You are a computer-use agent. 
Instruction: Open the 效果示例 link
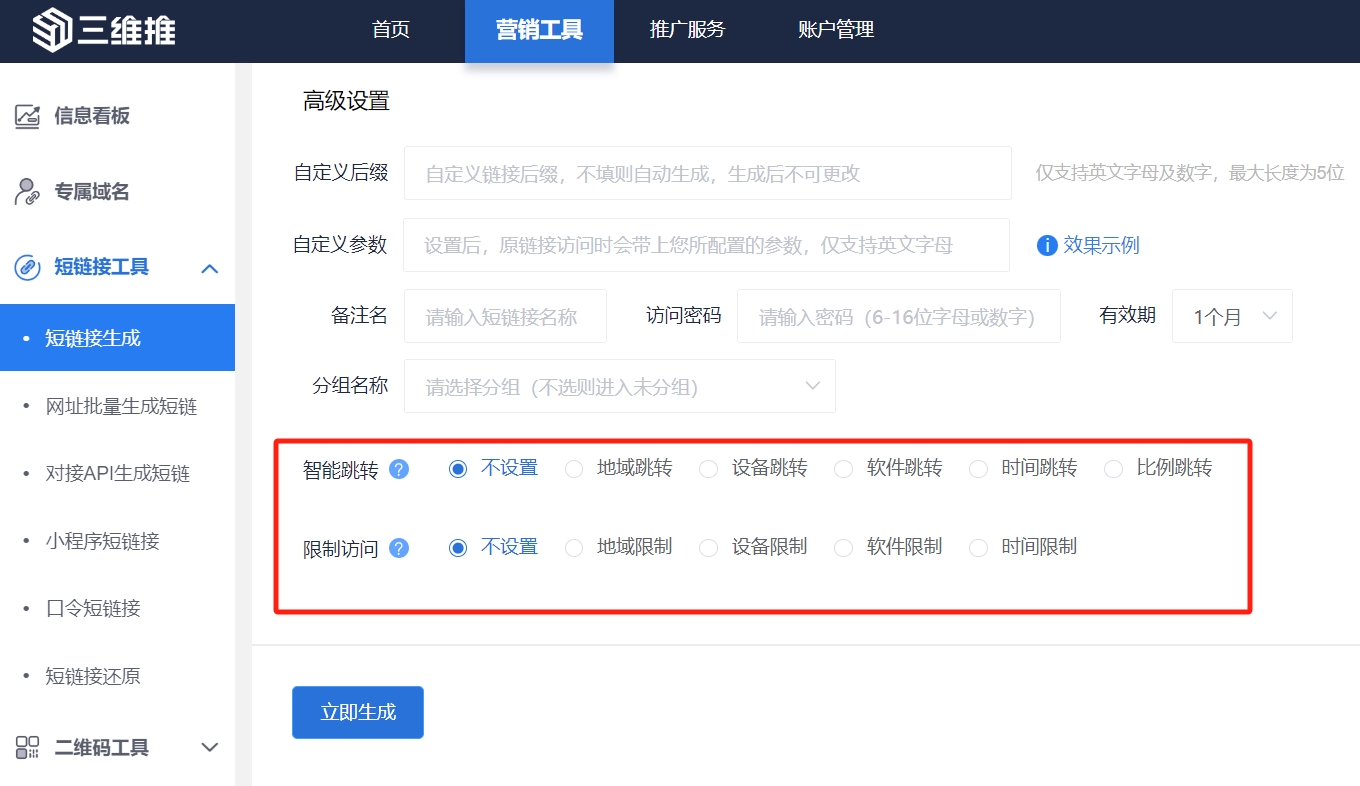click(1100, 246)
